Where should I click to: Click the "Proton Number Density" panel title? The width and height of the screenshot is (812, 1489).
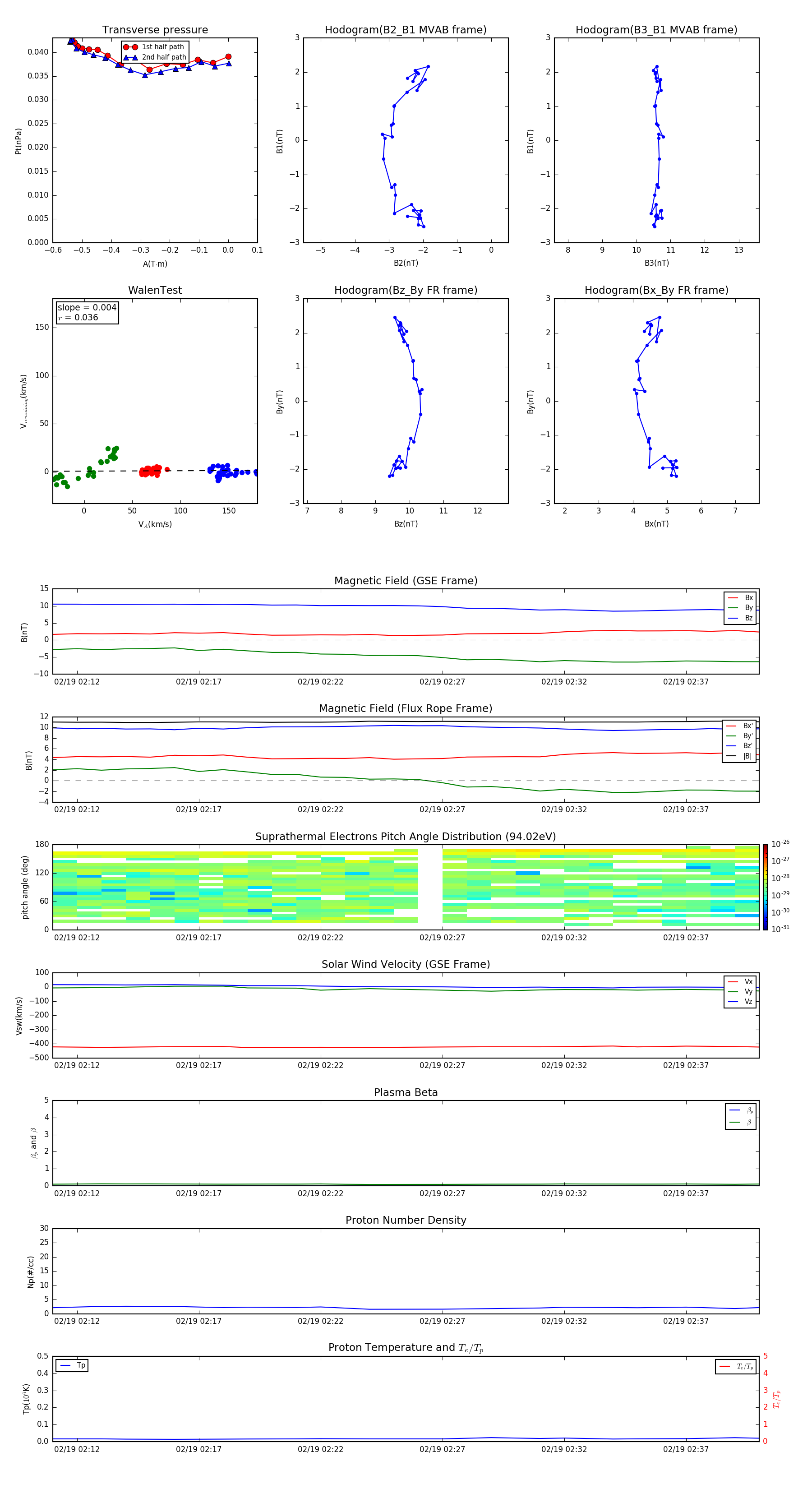[x=406, y=1220]
